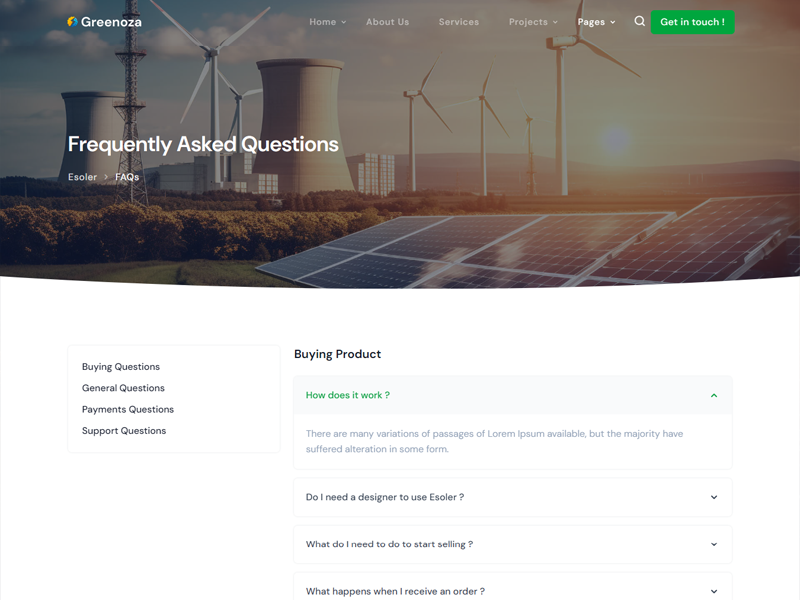Expand 'Do I need a designer' question
Viewport: 800px width, 600px height.
click(385, 497)
